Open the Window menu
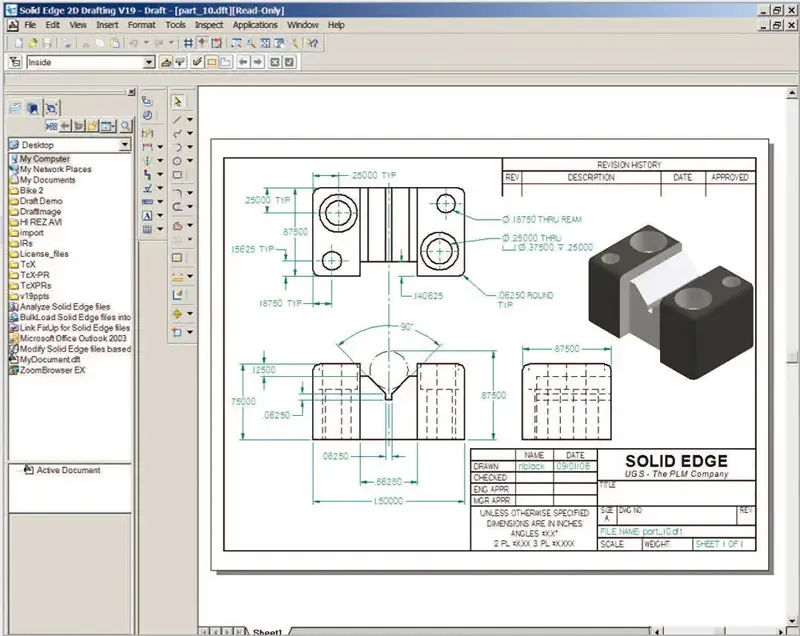This screenshot has width=800, height=636. coord(303,25)
